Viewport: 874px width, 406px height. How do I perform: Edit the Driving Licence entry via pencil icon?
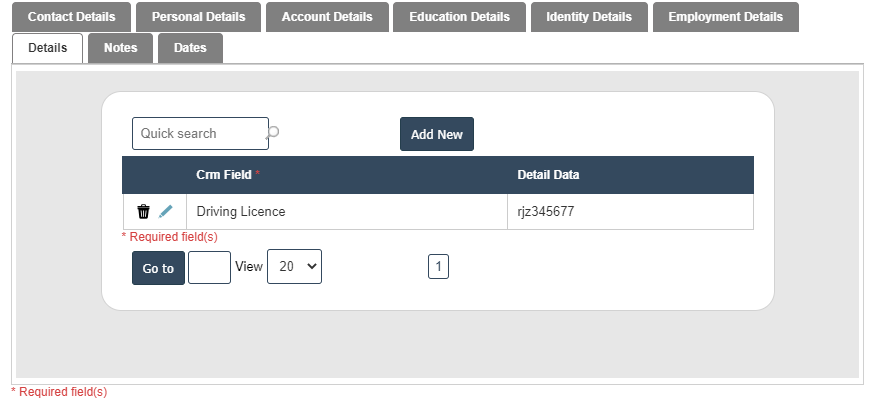click(166, 212)
